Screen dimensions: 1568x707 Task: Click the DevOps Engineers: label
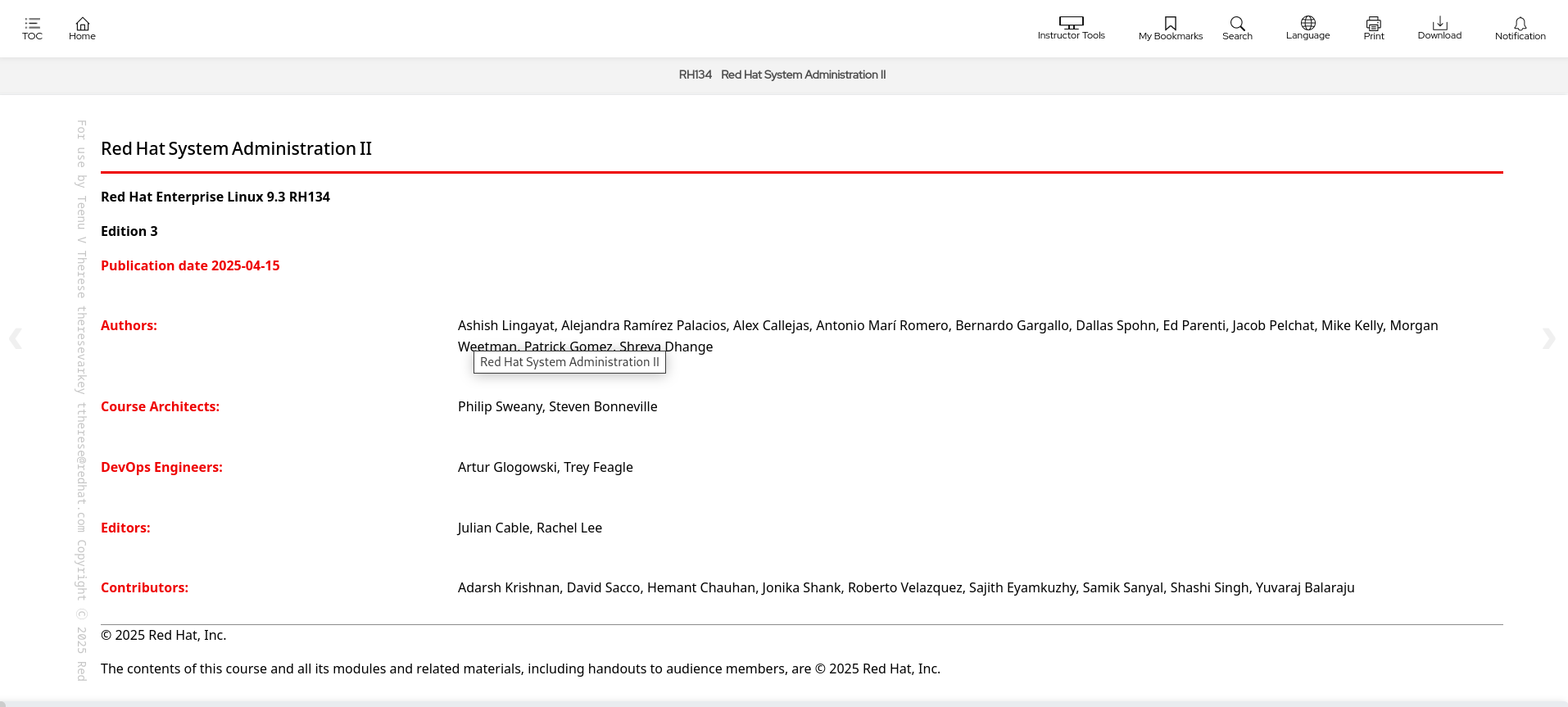(x=161, y=467)
